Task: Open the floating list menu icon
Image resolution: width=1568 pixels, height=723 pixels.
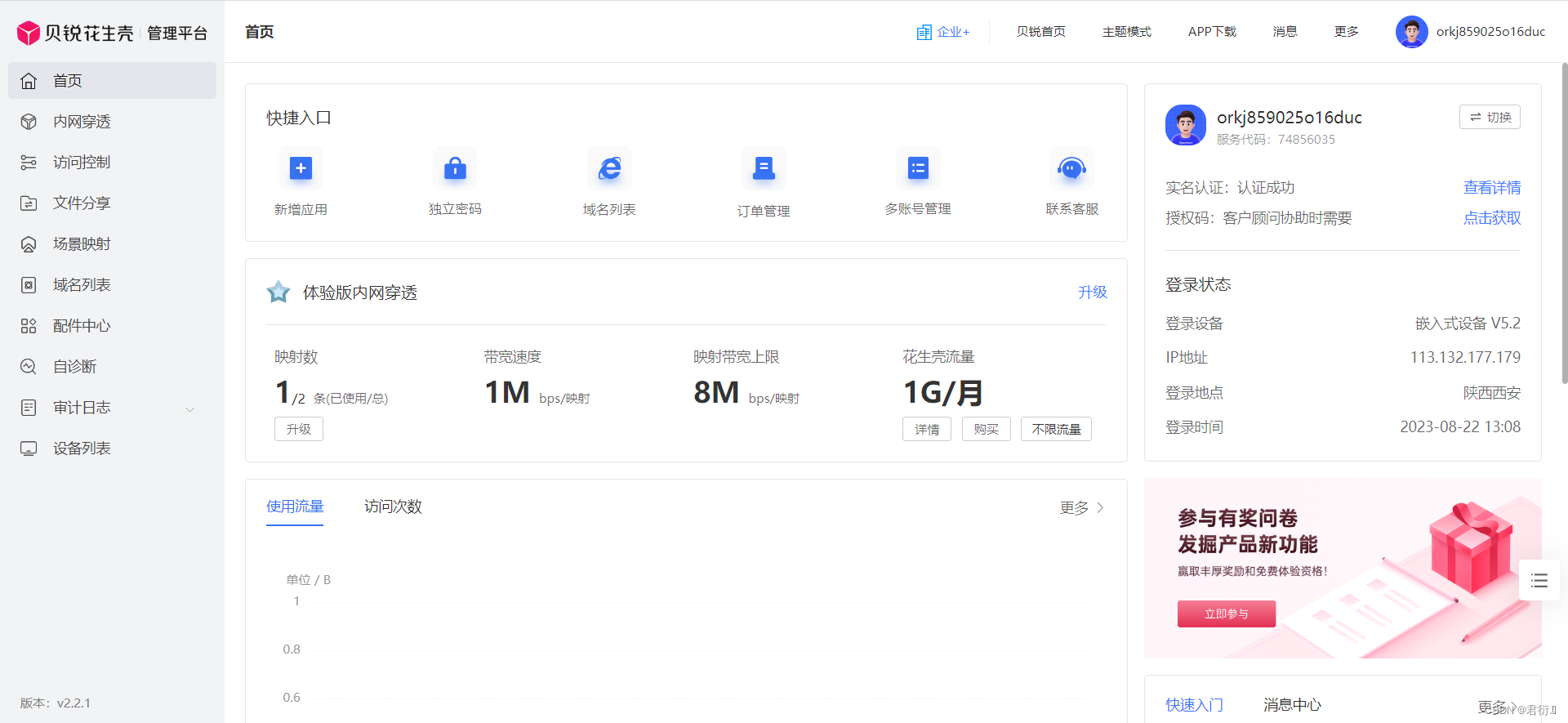Action: [x=1539, y=581]
